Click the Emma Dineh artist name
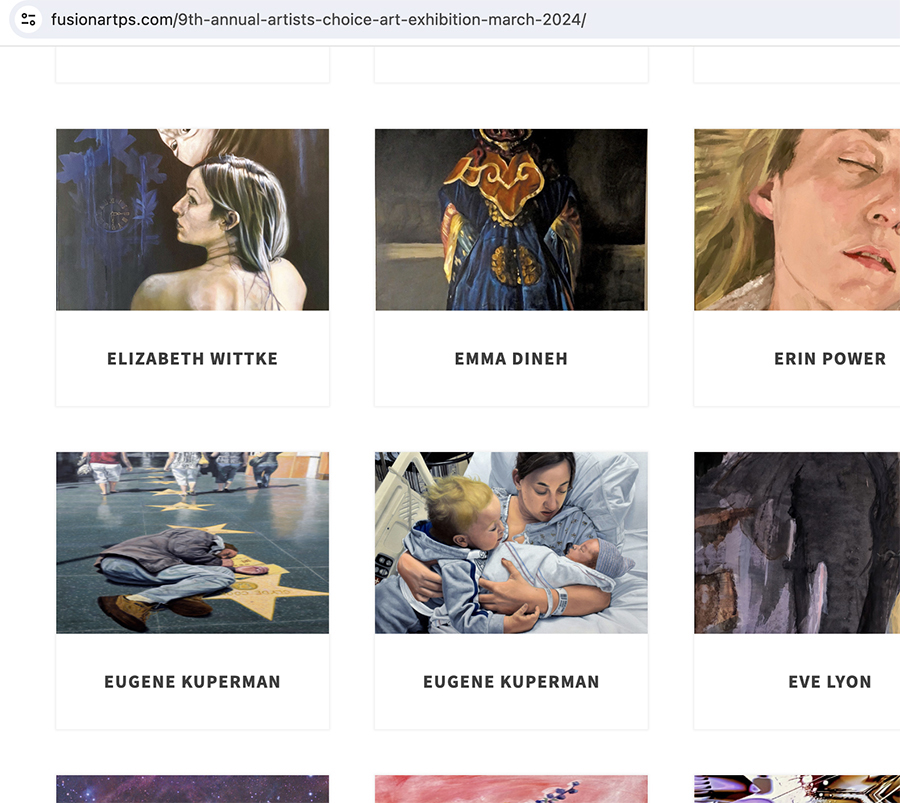This screenshot has height=803, width=900. tap(511, 359)
